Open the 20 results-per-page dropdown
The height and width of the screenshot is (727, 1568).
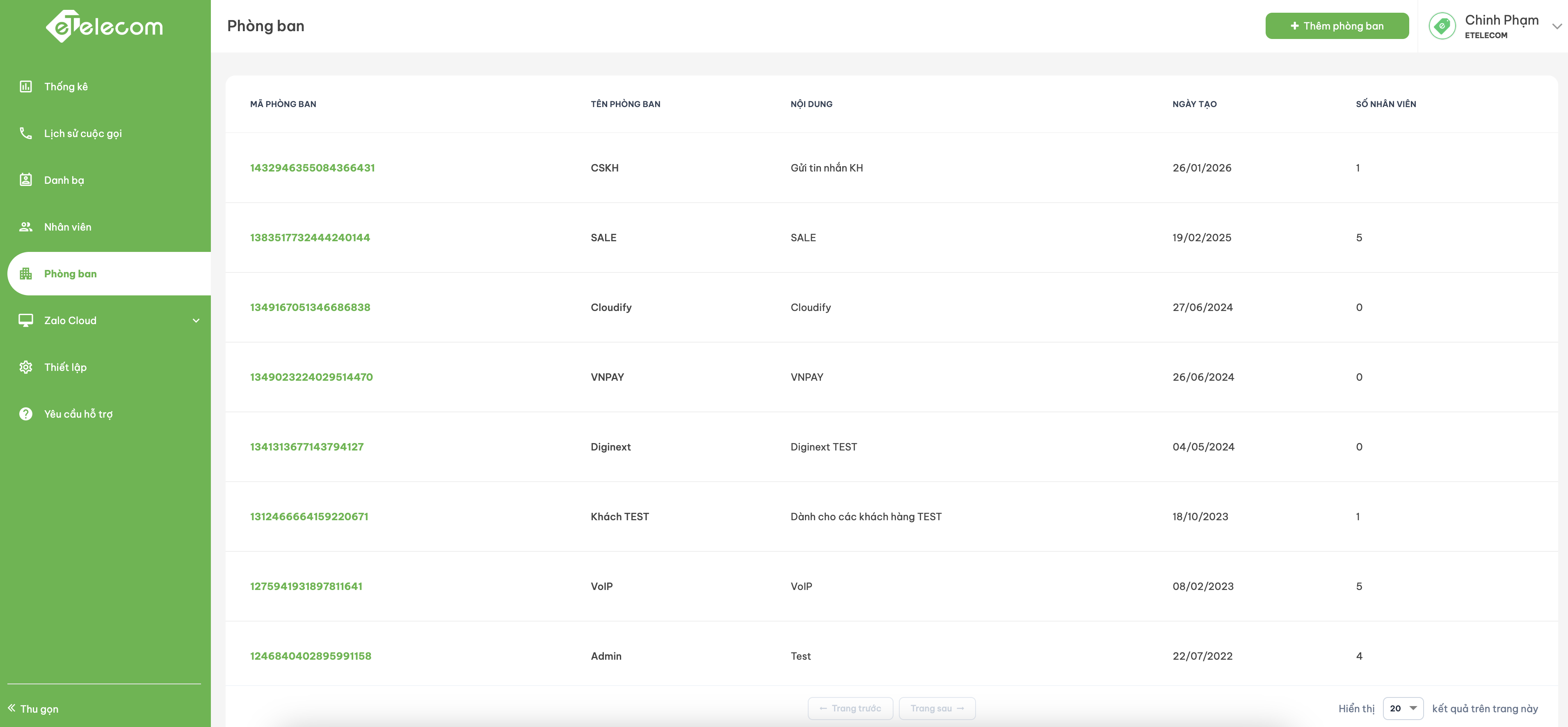(x=1403, y=708)
